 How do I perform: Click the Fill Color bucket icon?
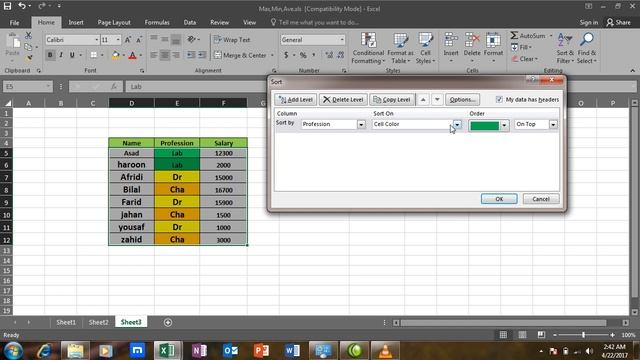(x=116, y=55)
